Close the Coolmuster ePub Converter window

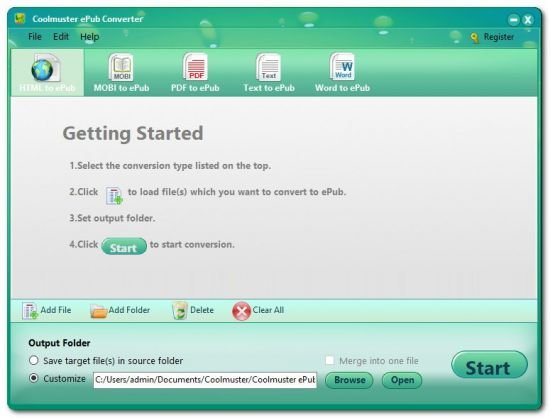pos(528,20)
